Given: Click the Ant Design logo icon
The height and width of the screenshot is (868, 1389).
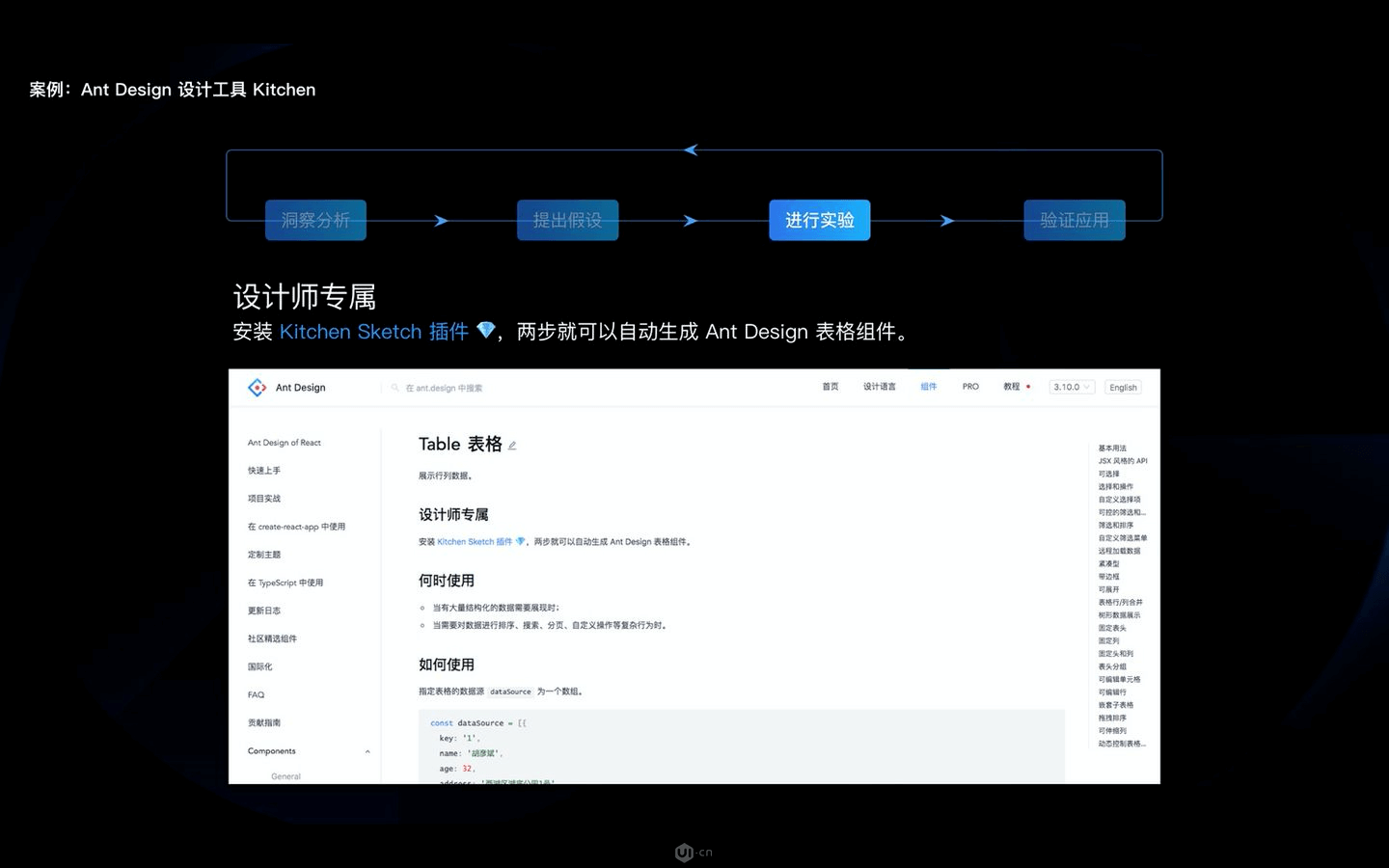Looking at the screenshot, I should [x=257, y=388].
